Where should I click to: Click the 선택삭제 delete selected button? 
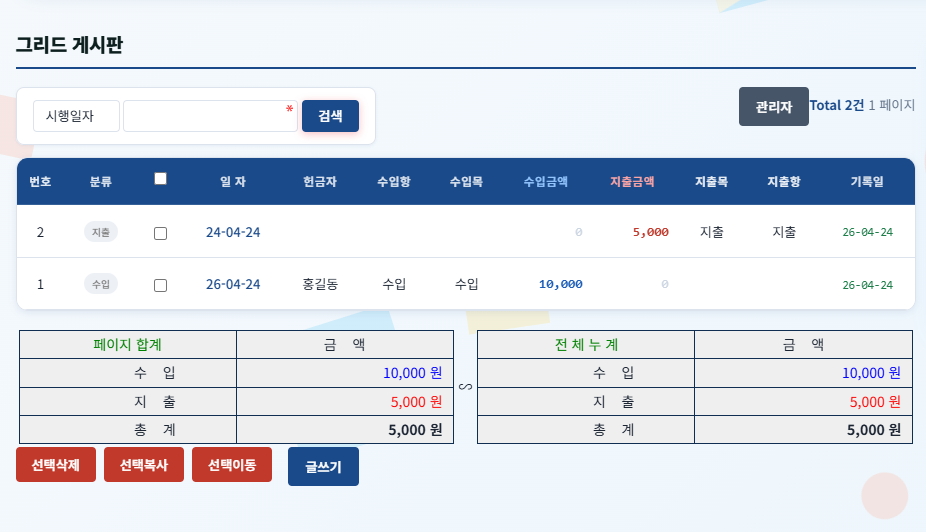point(56,465)
